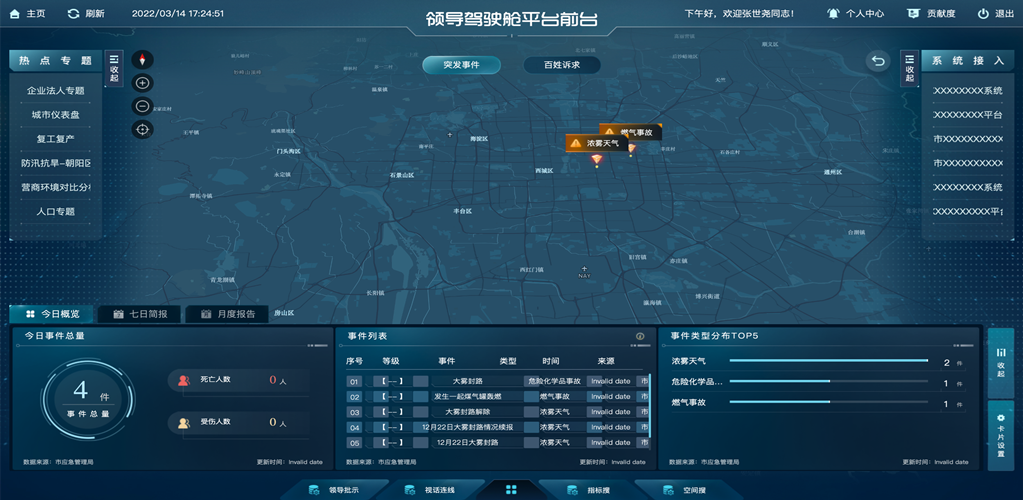Toggle the 突发事件 map layer
1023x500 pixels.
(460, 65)
